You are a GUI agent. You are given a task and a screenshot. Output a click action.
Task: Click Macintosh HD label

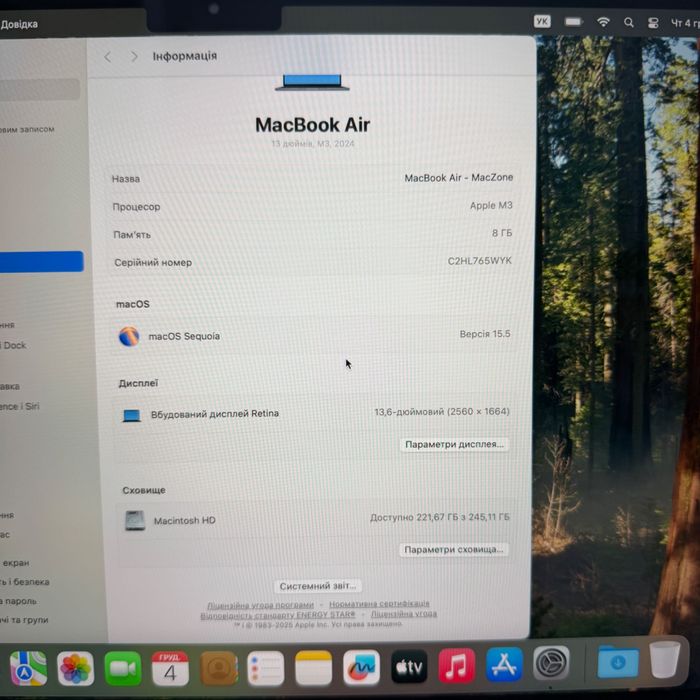point(185,521)
